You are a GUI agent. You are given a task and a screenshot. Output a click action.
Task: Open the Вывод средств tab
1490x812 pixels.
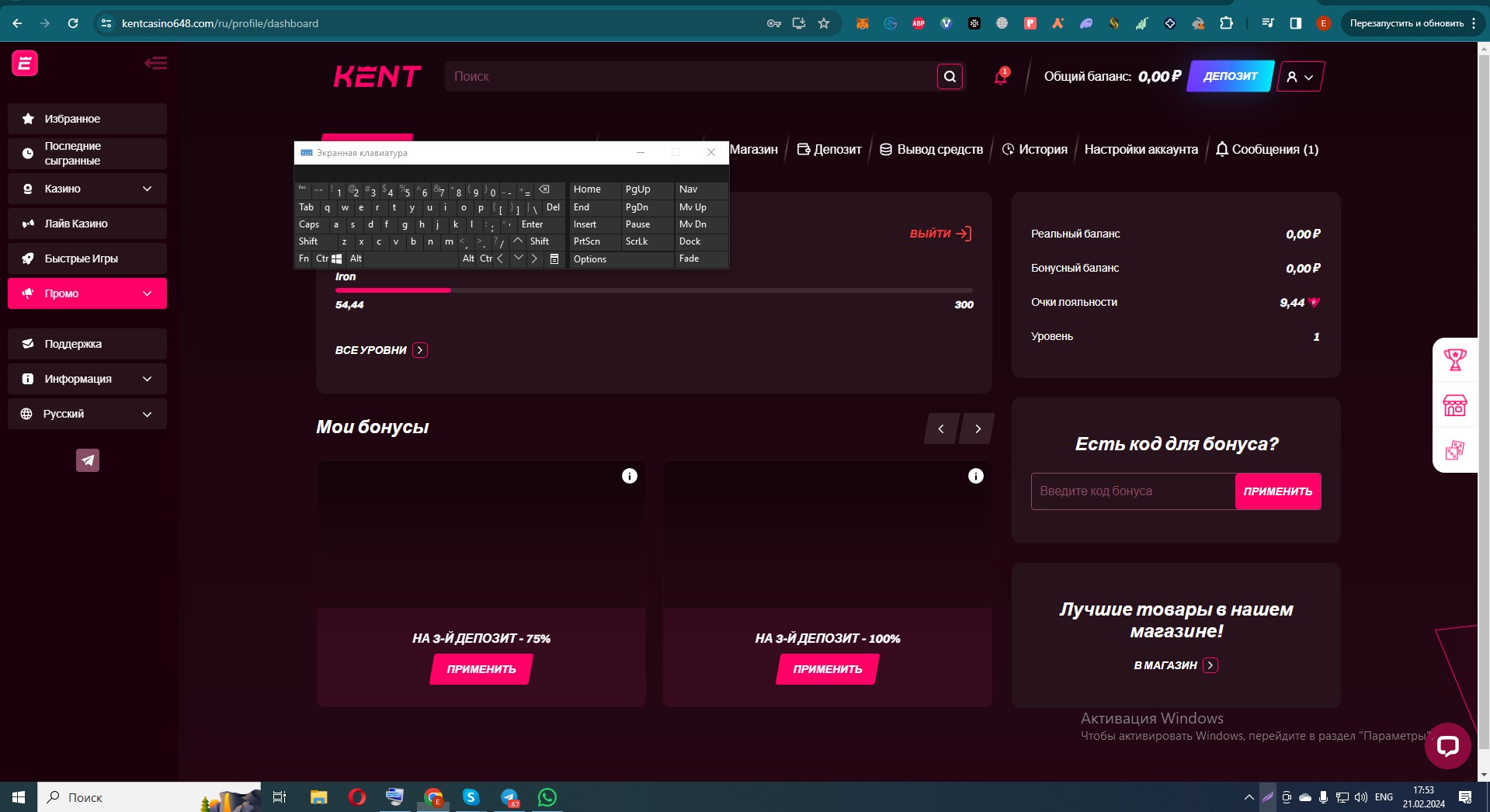931,149
